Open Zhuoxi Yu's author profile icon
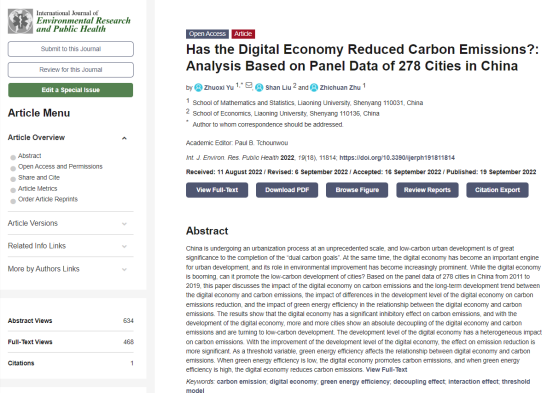Image resolution: width=554 pixels, height=394 pixels. pos(199,87)
